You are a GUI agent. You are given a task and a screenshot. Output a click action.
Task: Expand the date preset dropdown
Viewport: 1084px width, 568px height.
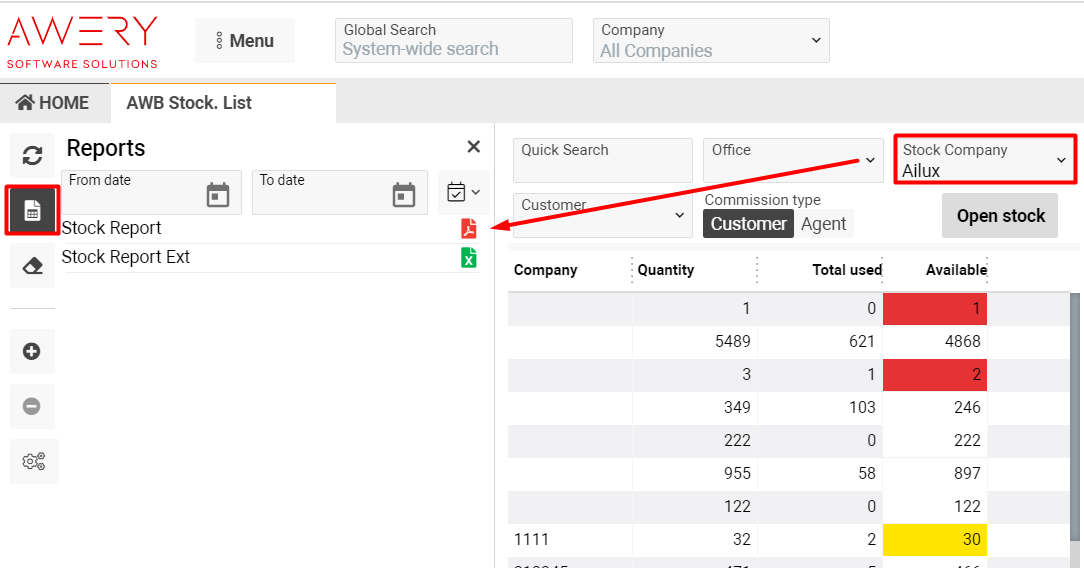tap(464, 192)
